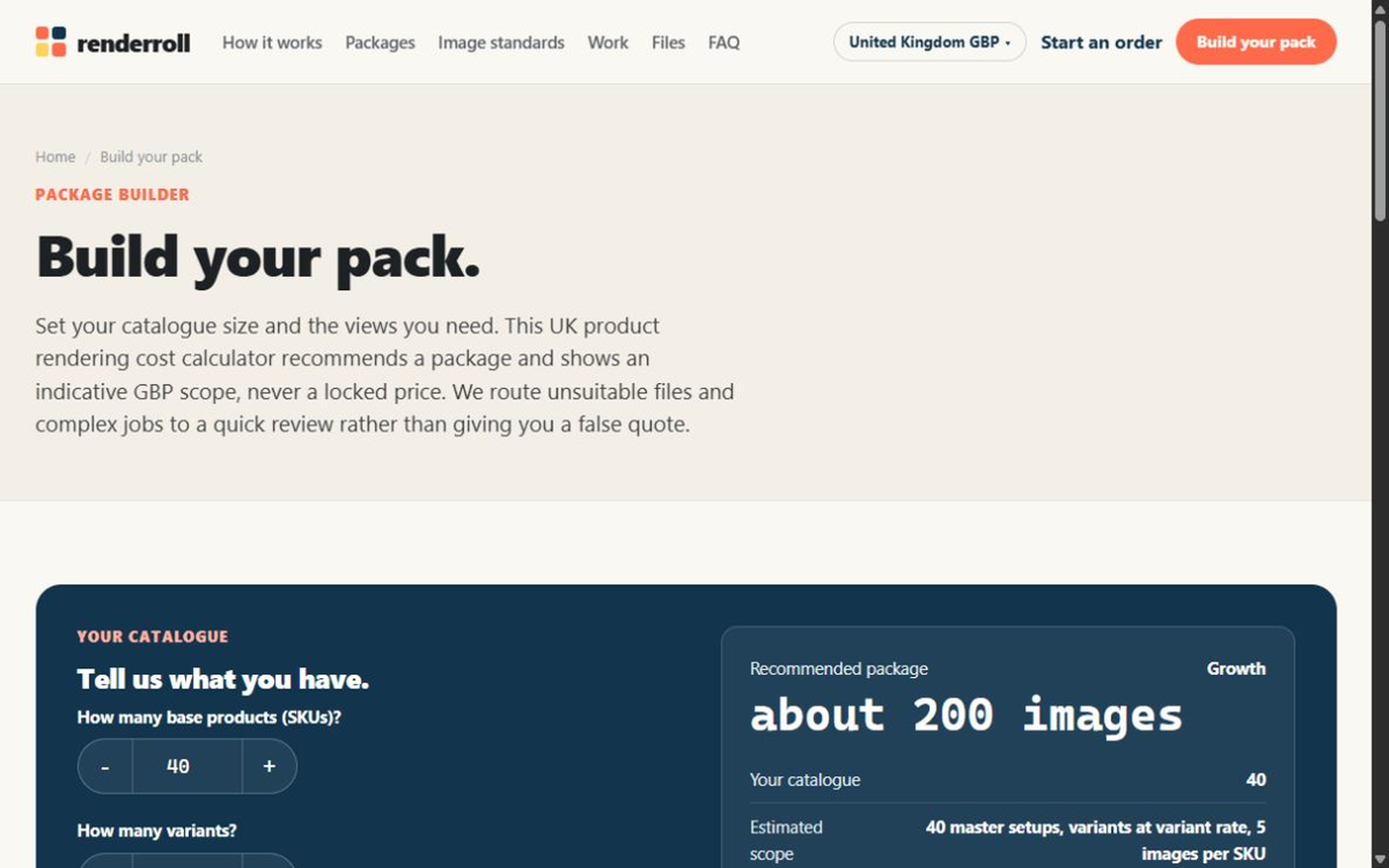Viewport: 1389px width, 868px height.
Task: Click the scrollbar down arrow
Action: [1380, 858]
